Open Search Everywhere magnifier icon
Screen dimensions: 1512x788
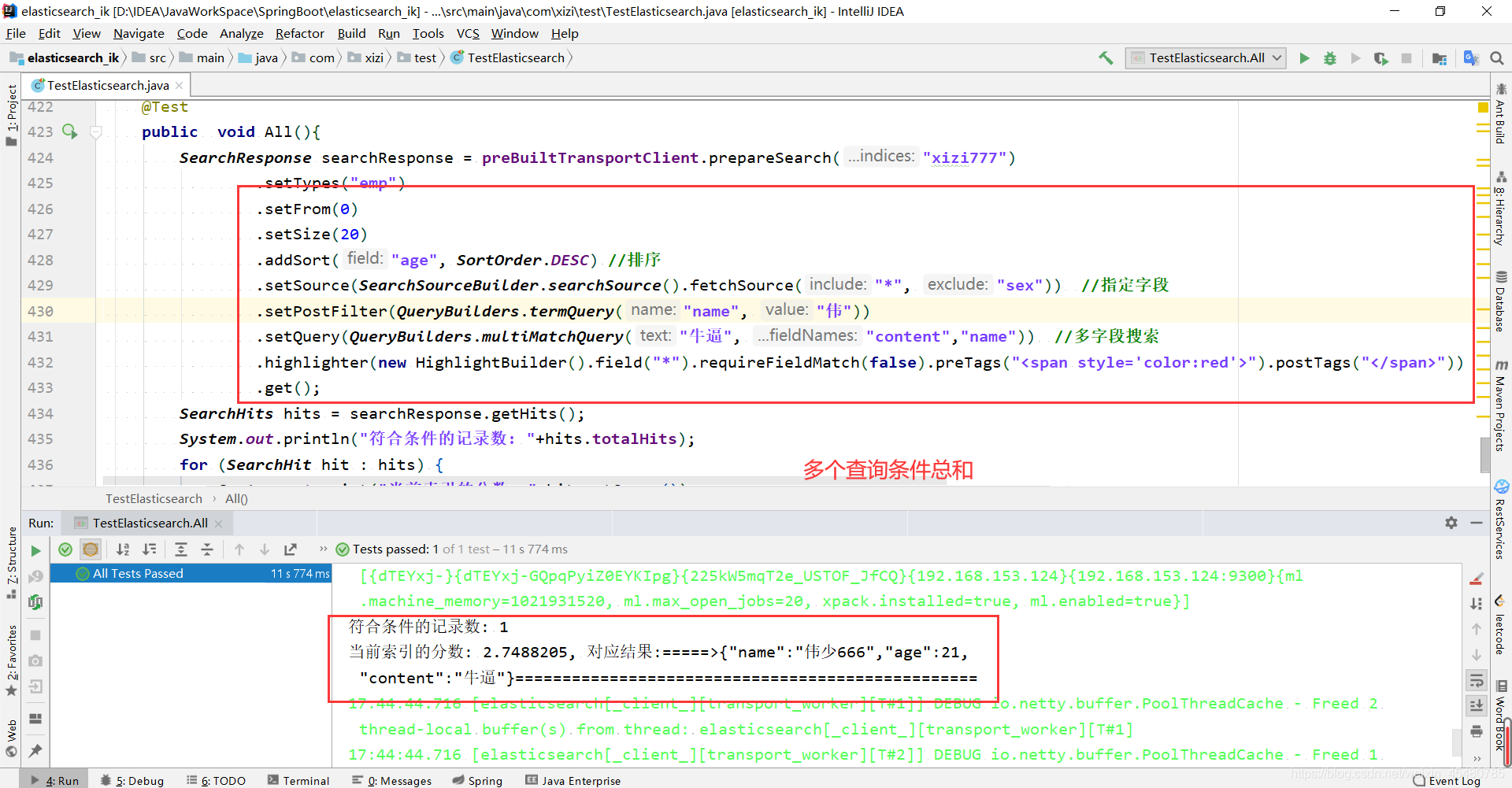pyautogui.click(x=1497, y=58)
